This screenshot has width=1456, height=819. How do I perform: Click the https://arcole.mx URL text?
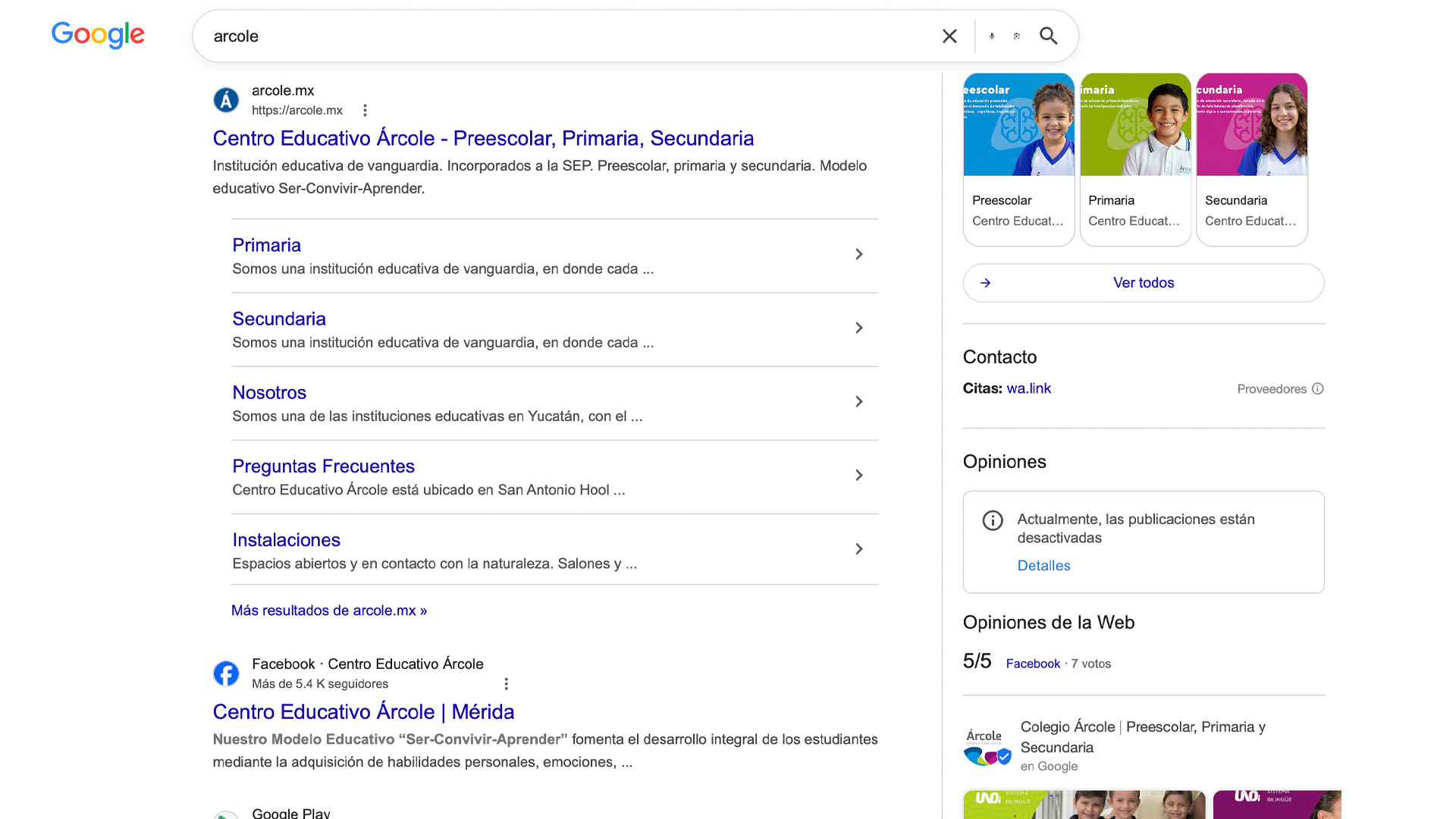coord(297,111)
